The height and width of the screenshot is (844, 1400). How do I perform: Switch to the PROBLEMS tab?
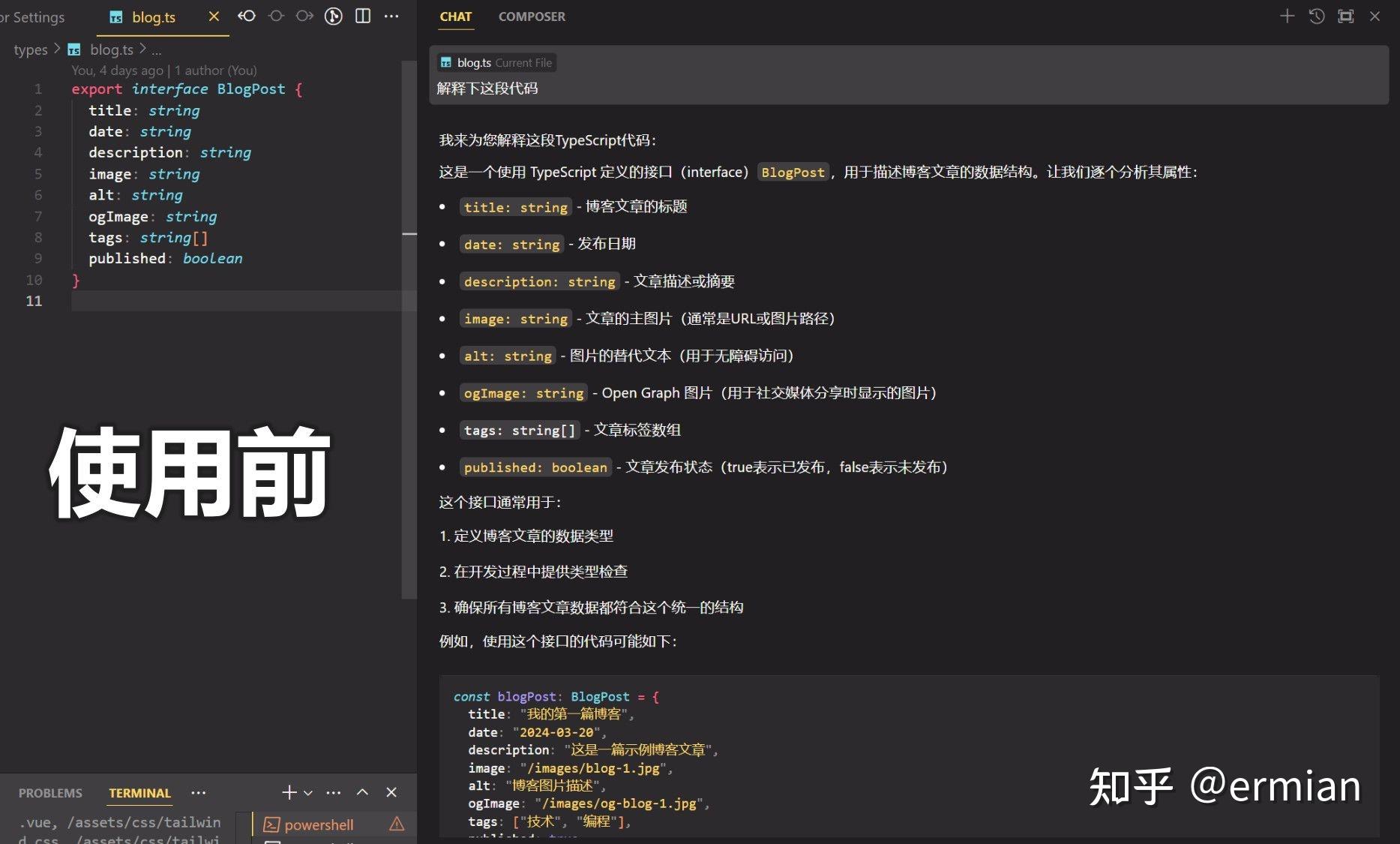coord(49,792)
